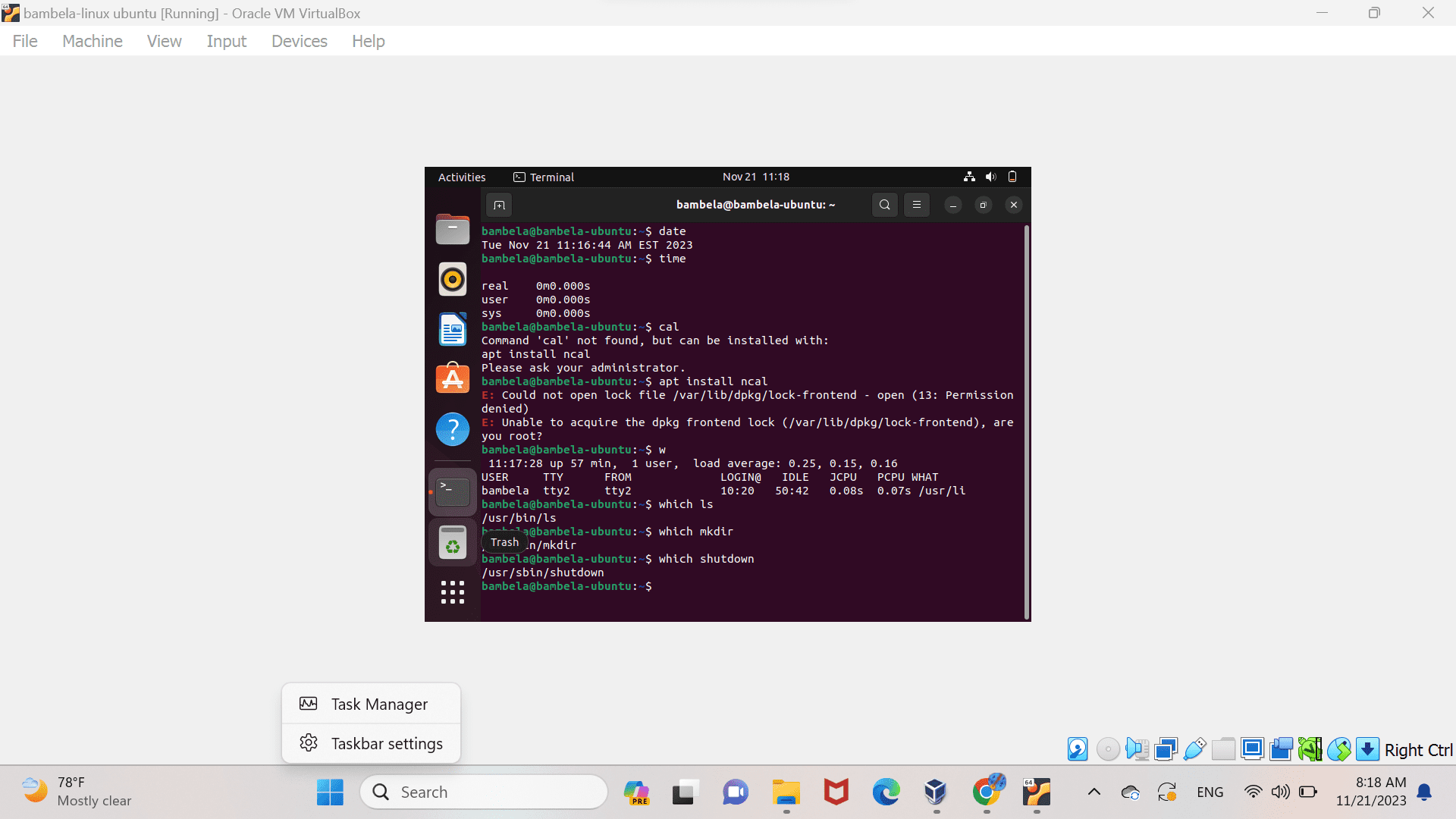
Task: Open the Windows Start menu
Action: coord(330,792)
